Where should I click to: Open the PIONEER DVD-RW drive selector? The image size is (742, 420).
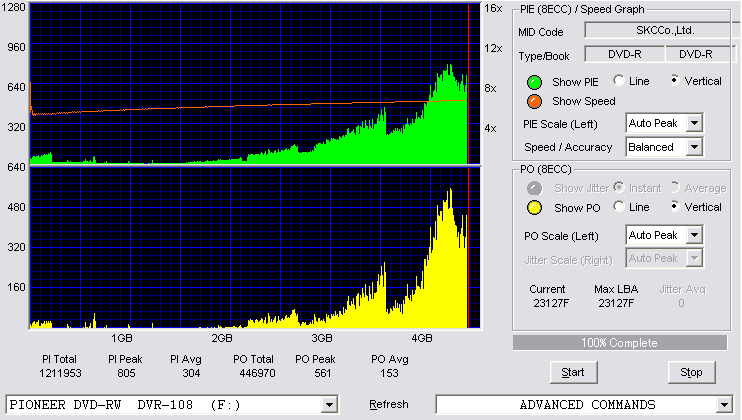(329, 405)
